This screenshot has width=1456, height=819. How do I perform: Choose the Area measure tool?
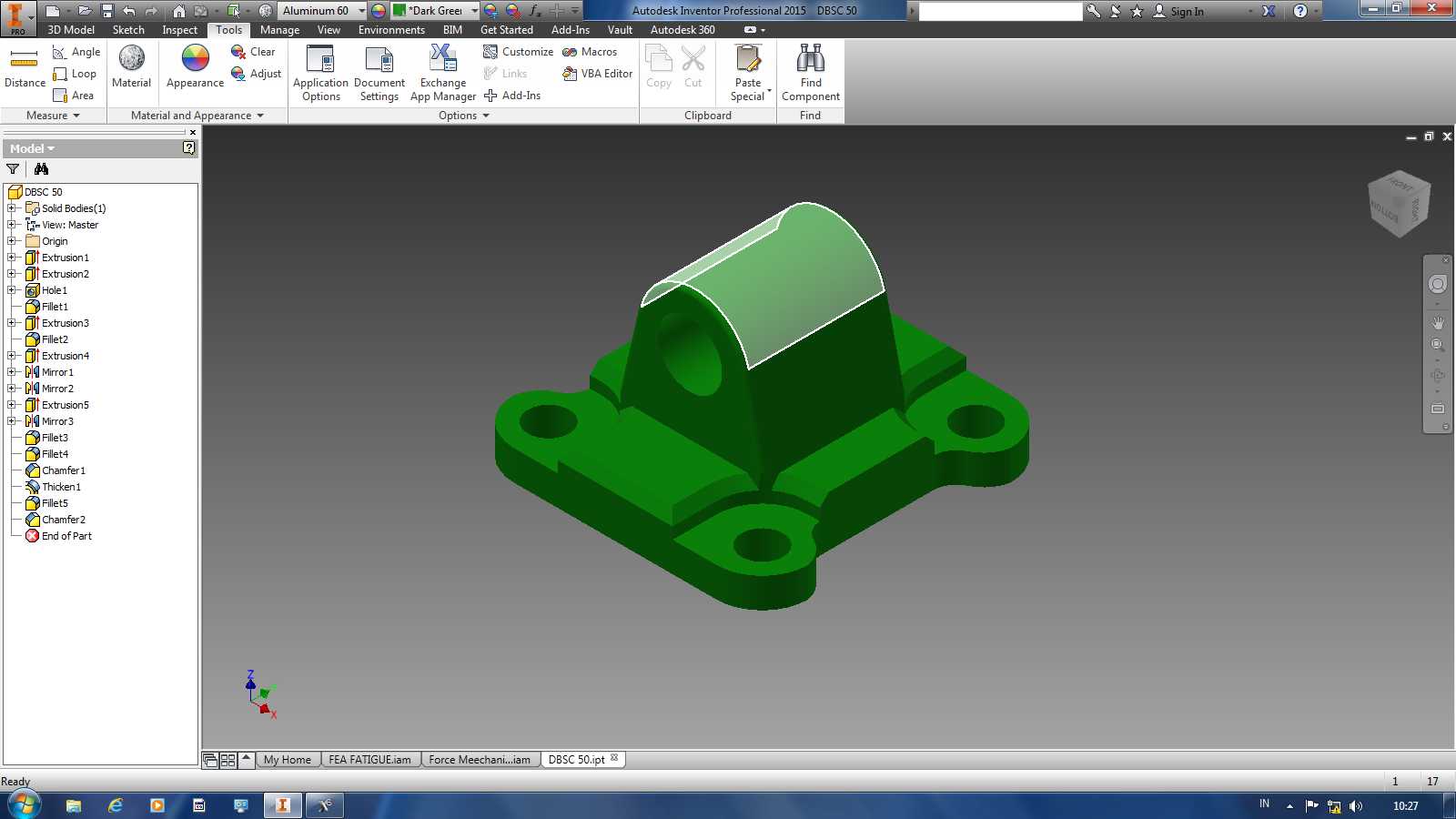tap(74, 96)
